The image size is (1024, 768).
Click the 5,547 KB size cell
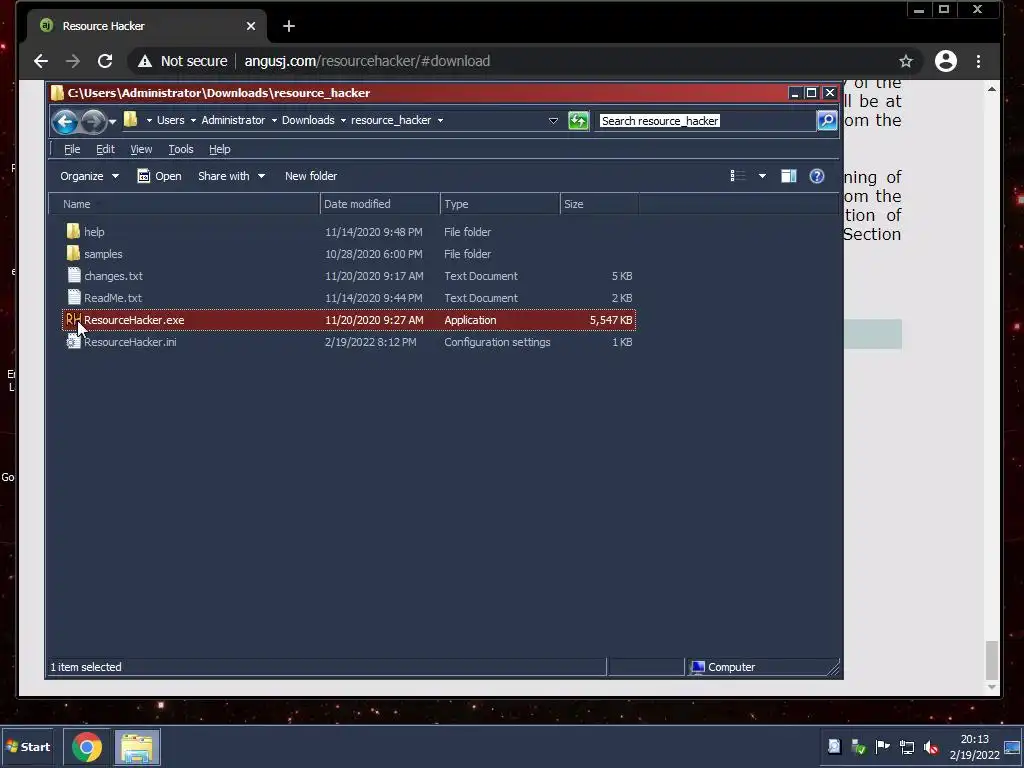tap(611, 320)
